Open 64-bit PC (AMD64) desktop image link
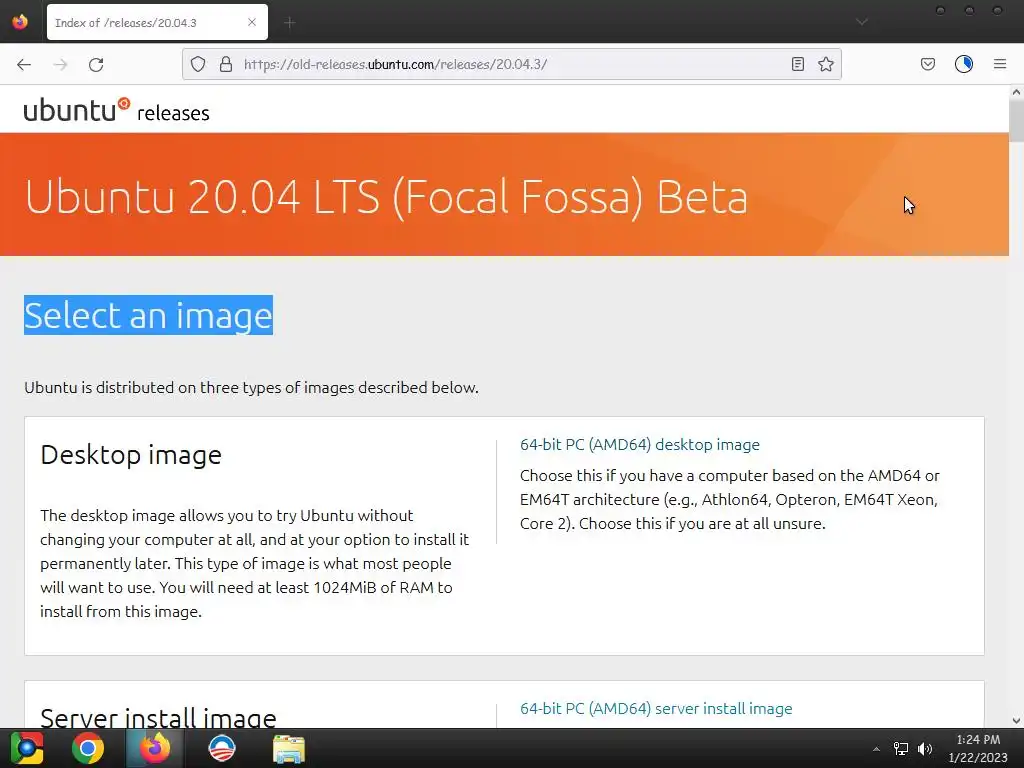The width and height of the screenshot is (1024, 768). click(640, 445)
